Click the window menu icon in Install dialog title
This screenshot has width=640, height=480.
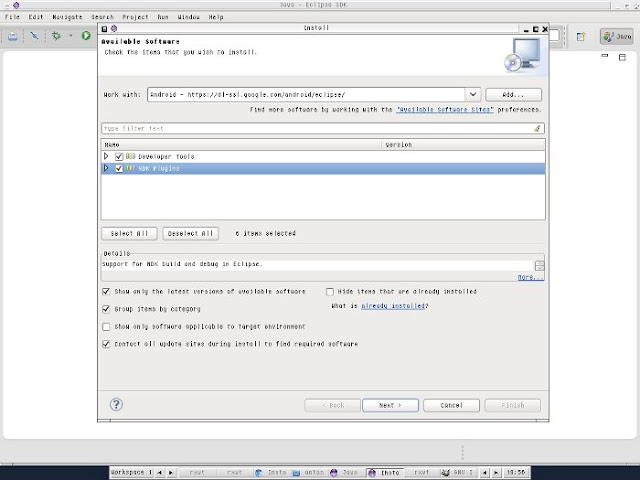click(104, 29)
